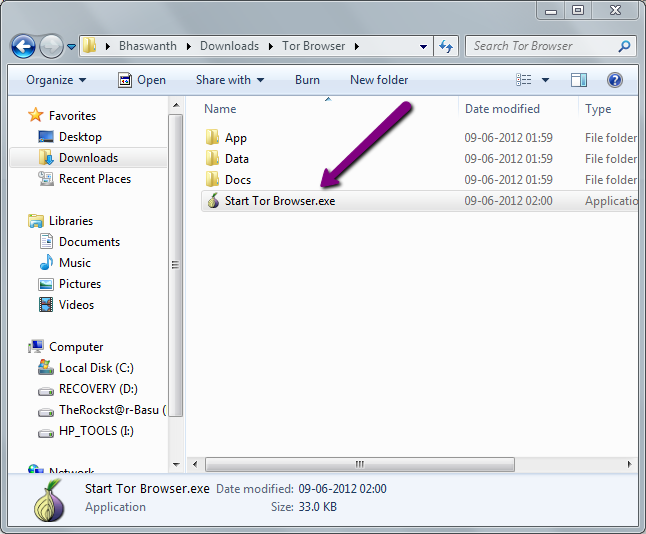646x534 pixels.
Task: Change the view using the view icon
Action: 524,80
